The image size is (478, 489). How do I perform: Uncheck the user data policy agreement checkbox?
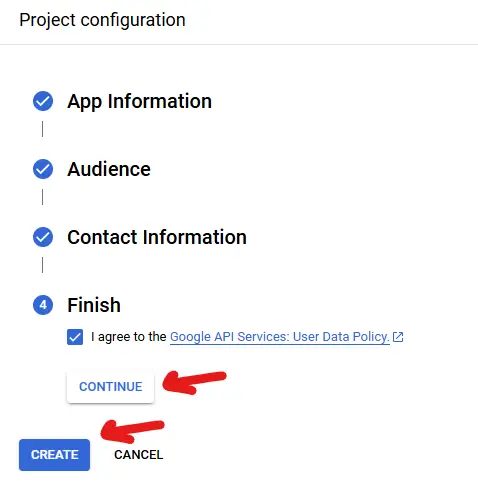[x=75, y=337]
